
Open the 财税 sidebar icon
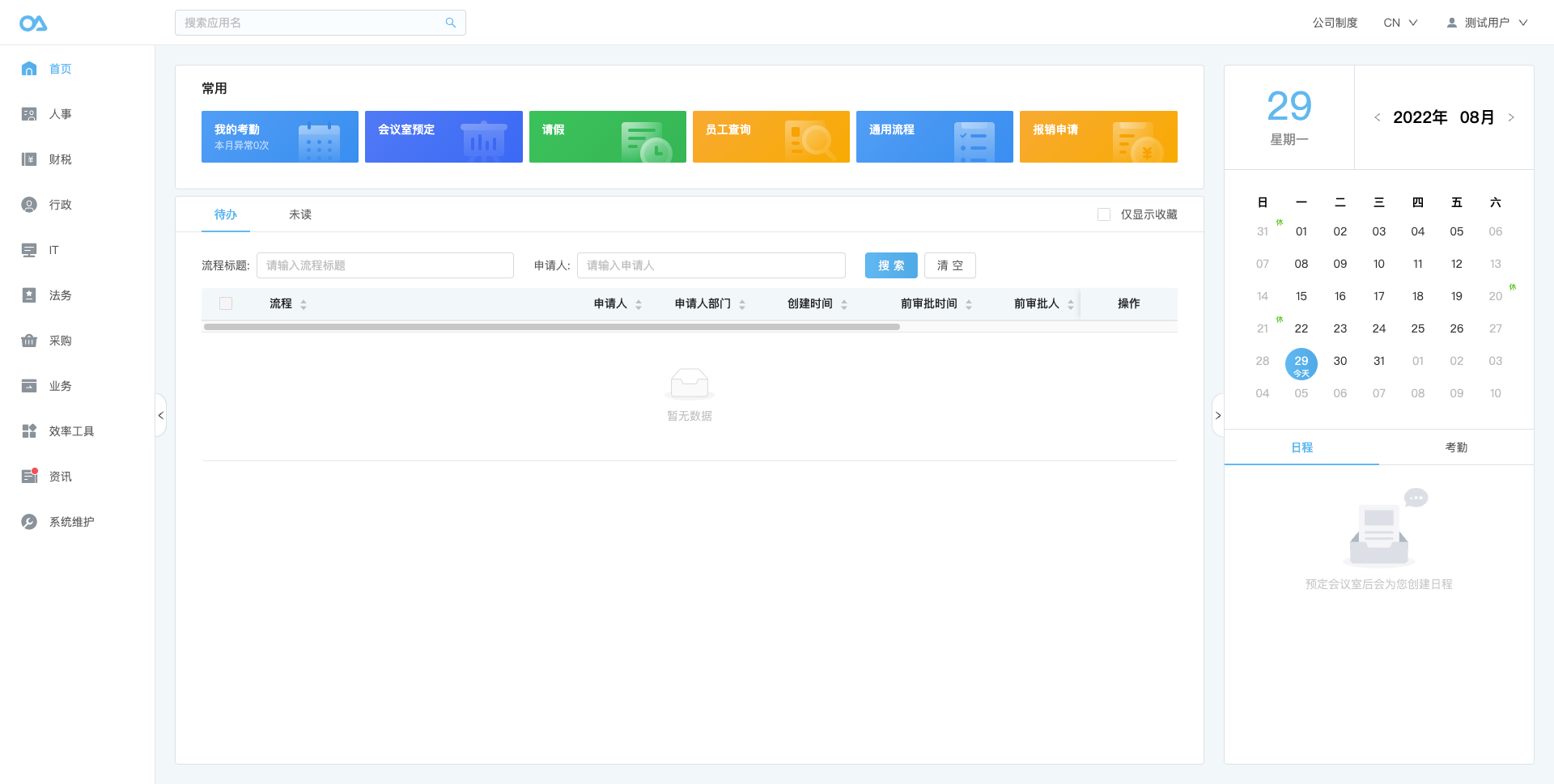point(29,159)
